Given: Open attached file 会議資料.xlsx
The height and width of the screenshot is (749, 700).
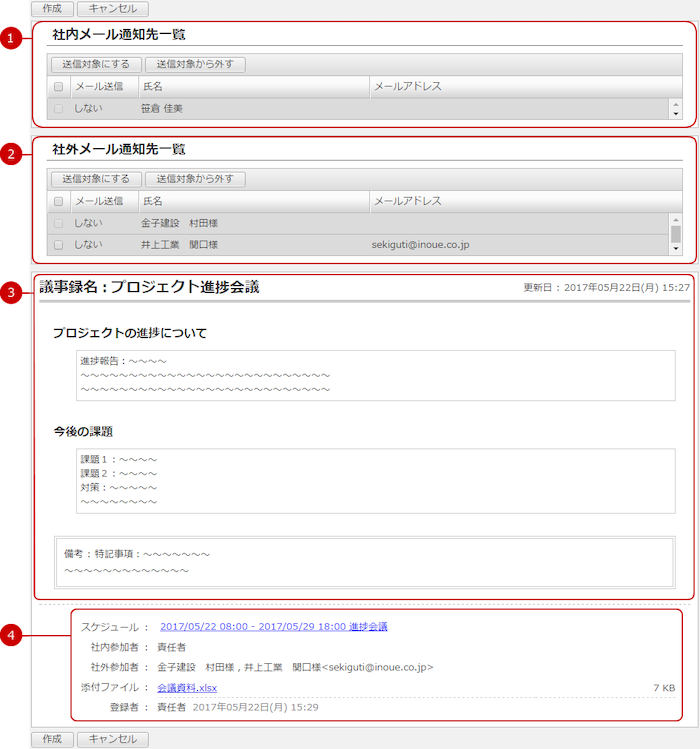Looking at the screenshot, I should tap(187, 688).
